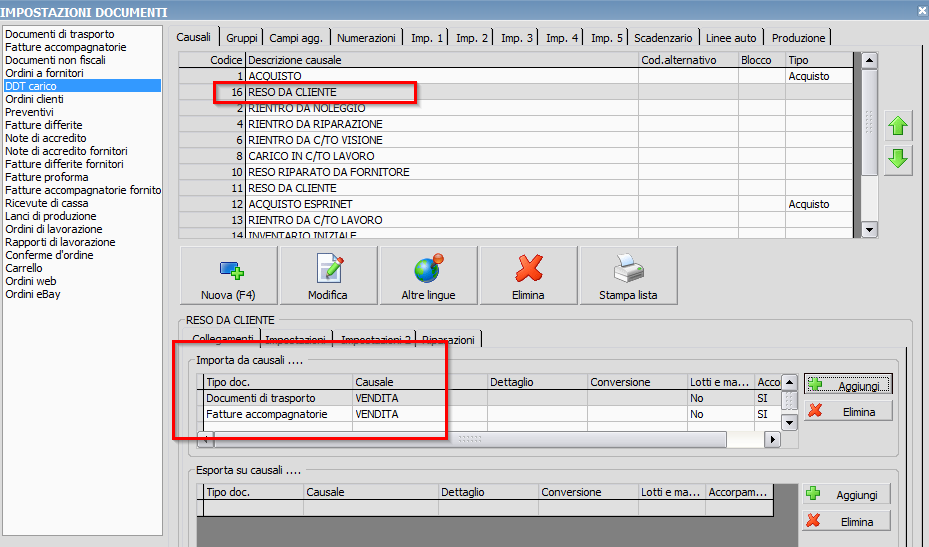This screenshot has width=929, height=547.
Task: Open the Numerazioni tab
Action: pos(366,38)
